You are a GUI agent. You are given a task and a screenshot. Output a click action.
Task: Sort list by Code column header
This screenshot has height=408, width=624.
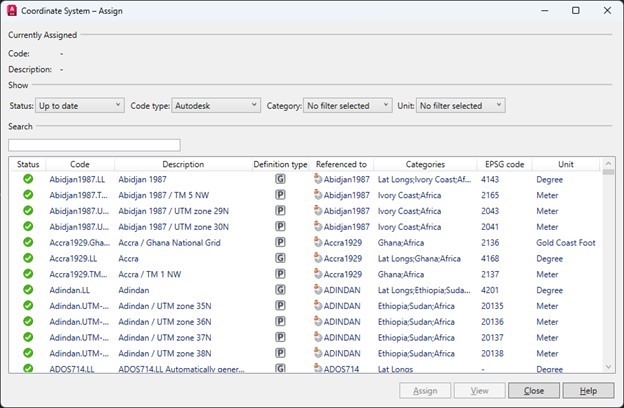pos(80,164)
